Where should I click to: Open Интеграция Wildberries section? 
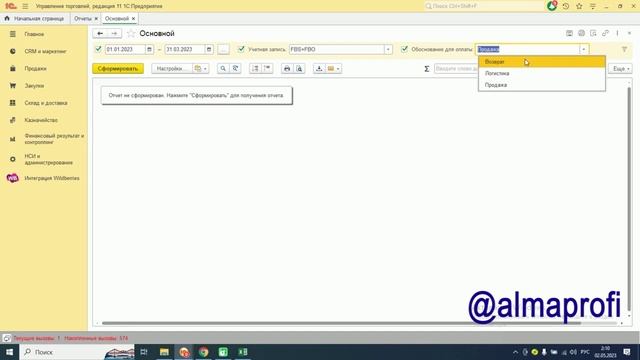pyautogui.click(x=52, y=178)
